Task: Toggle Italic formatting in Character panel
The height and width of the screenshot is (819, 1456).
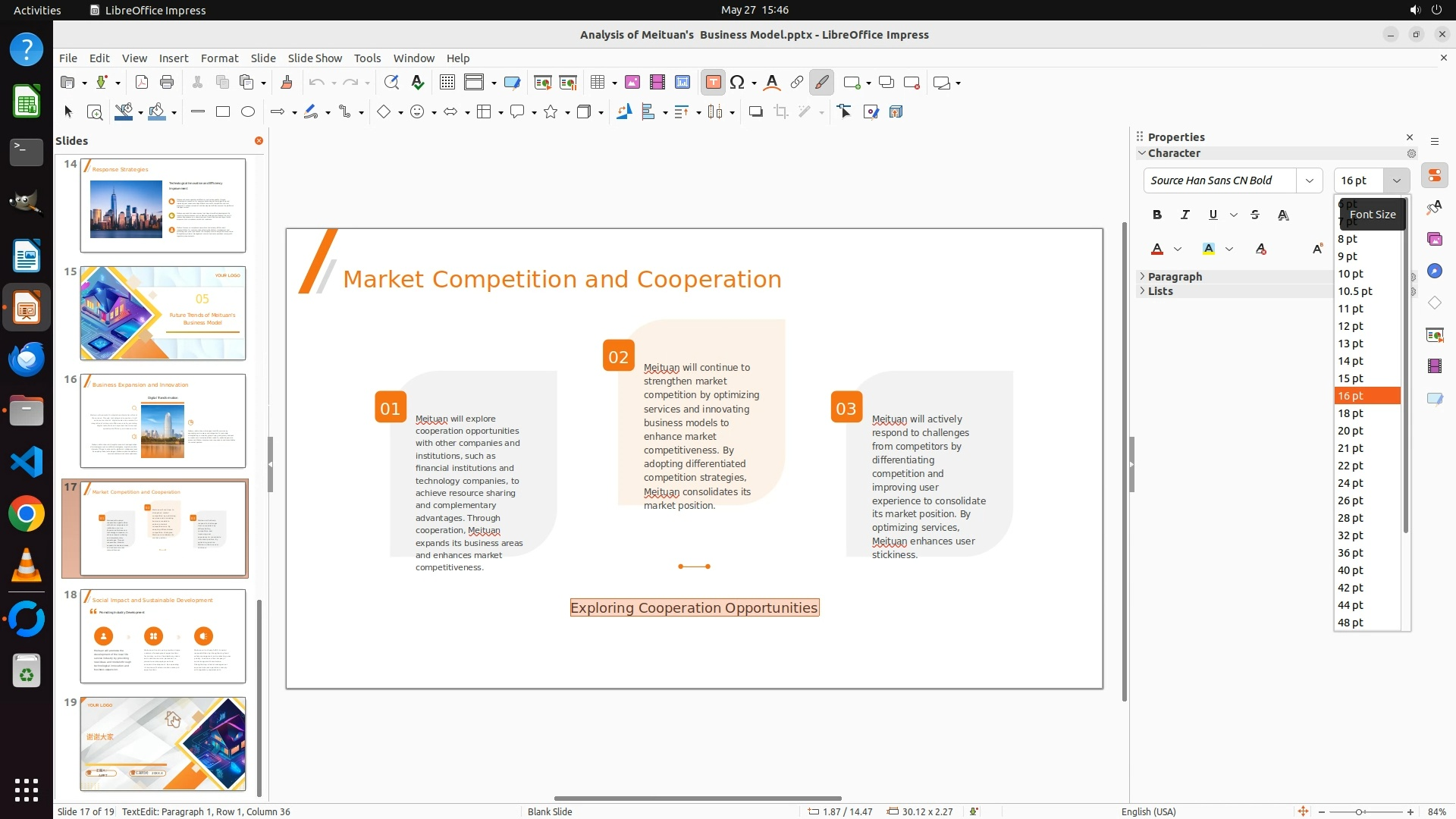Action: click(1185, 215)
